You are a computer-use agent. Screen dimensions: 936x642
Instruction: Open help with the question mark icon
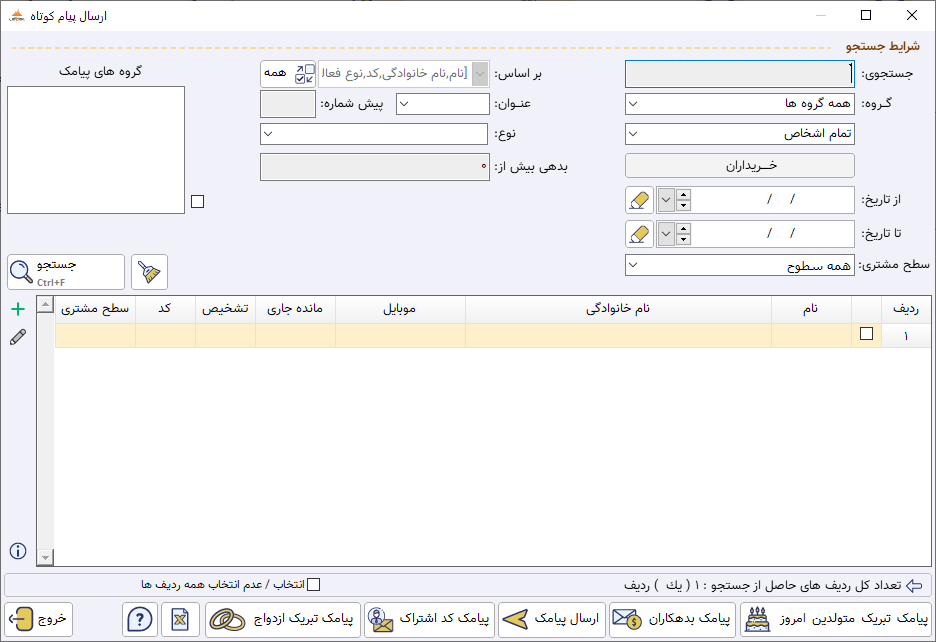pos(142,620)
